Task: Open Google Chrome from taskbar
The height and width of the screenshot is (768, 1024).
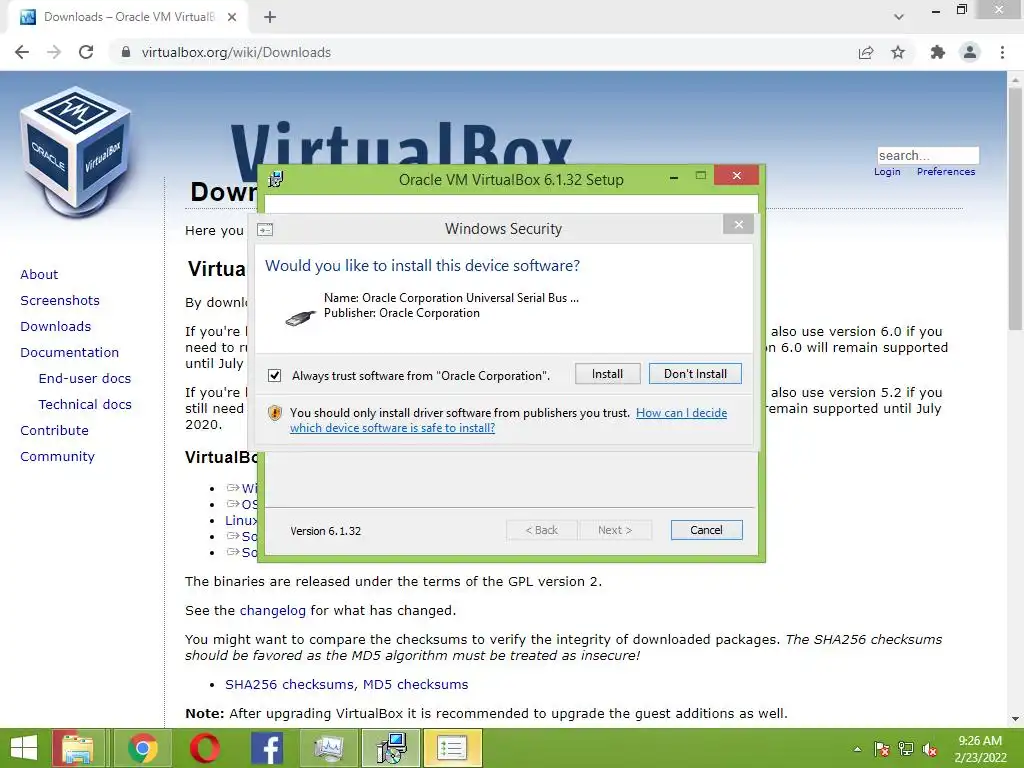Action: pyautogui.click(x=142, y=748)
